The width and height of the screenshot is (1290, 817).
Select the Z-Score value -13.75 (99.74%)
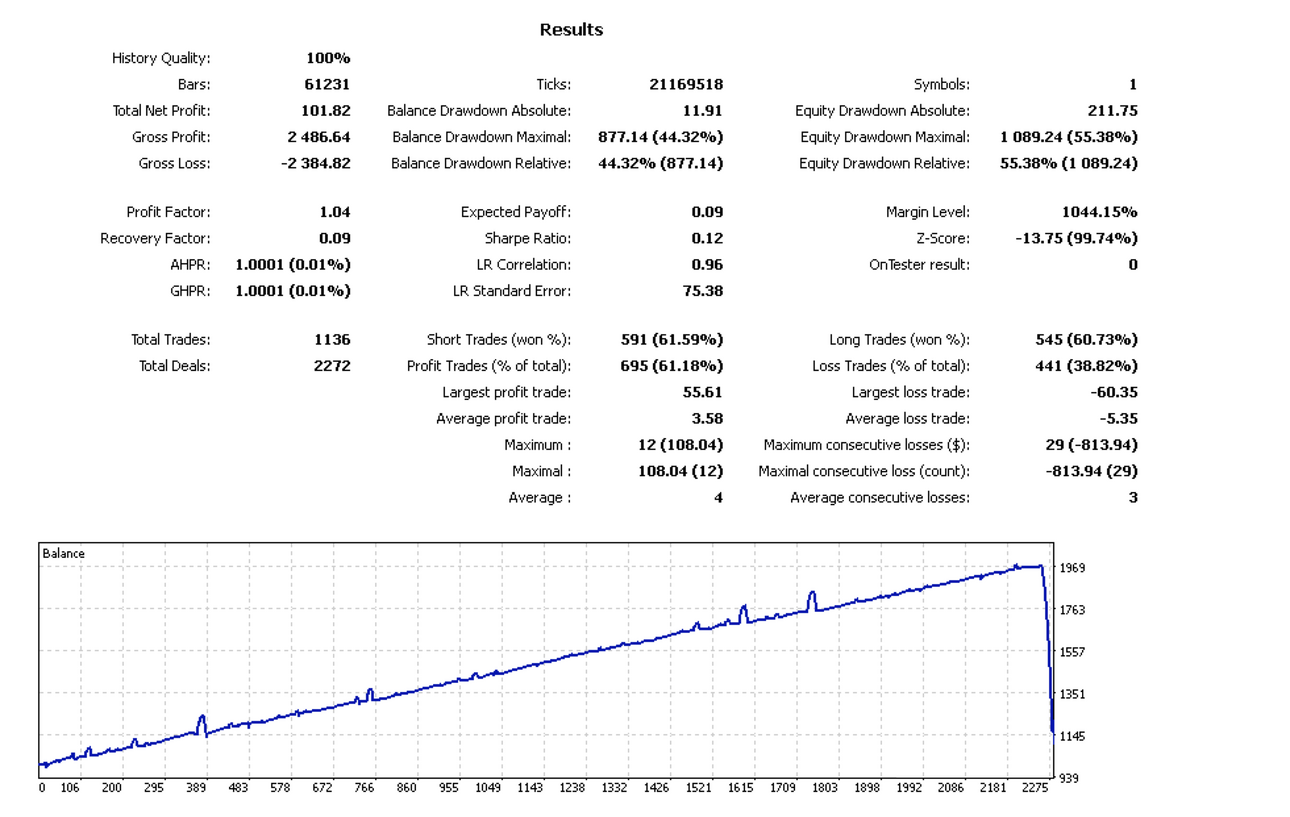(x=1076, y=238)
